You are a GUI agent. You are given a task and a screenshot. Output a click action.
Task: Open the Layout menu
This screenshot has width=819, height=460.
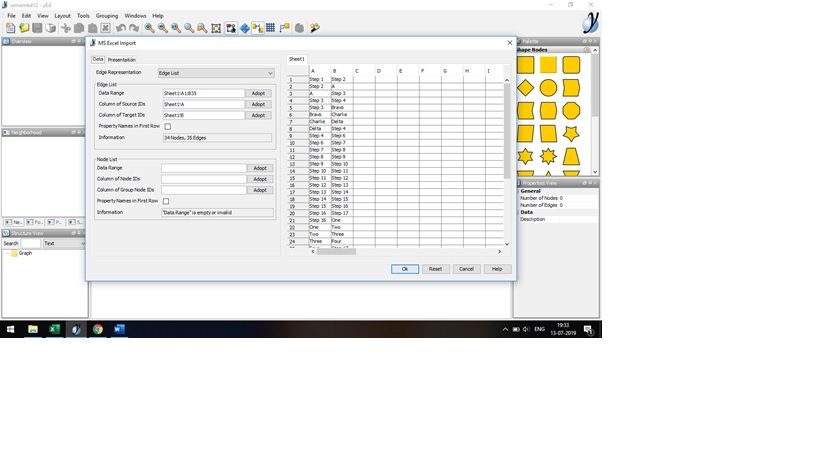(62, 16)
